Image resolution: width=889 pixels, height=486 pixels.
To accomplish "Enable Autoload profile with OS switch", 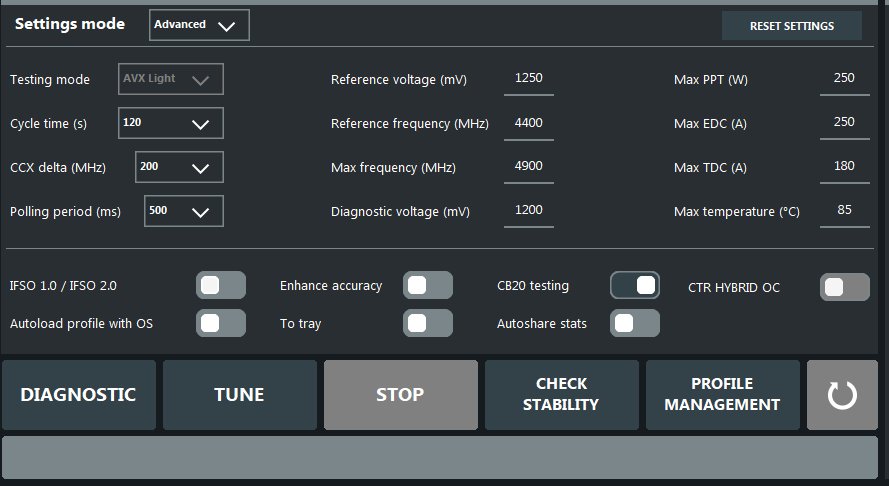I will click(221, 323).
